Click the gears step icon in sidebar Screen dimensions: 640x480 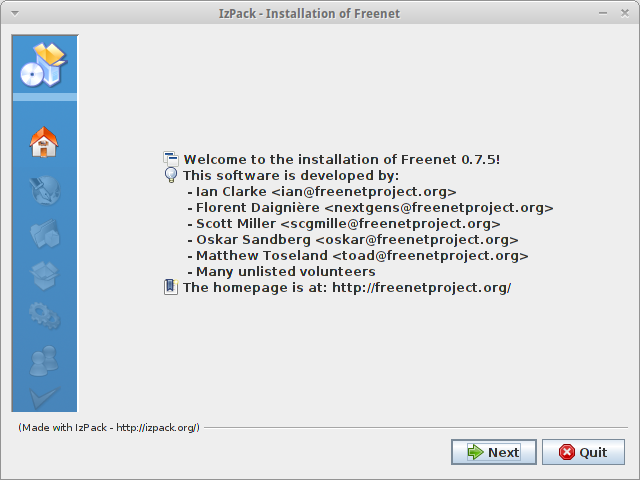pyautogui.click(x=45, y=316)
